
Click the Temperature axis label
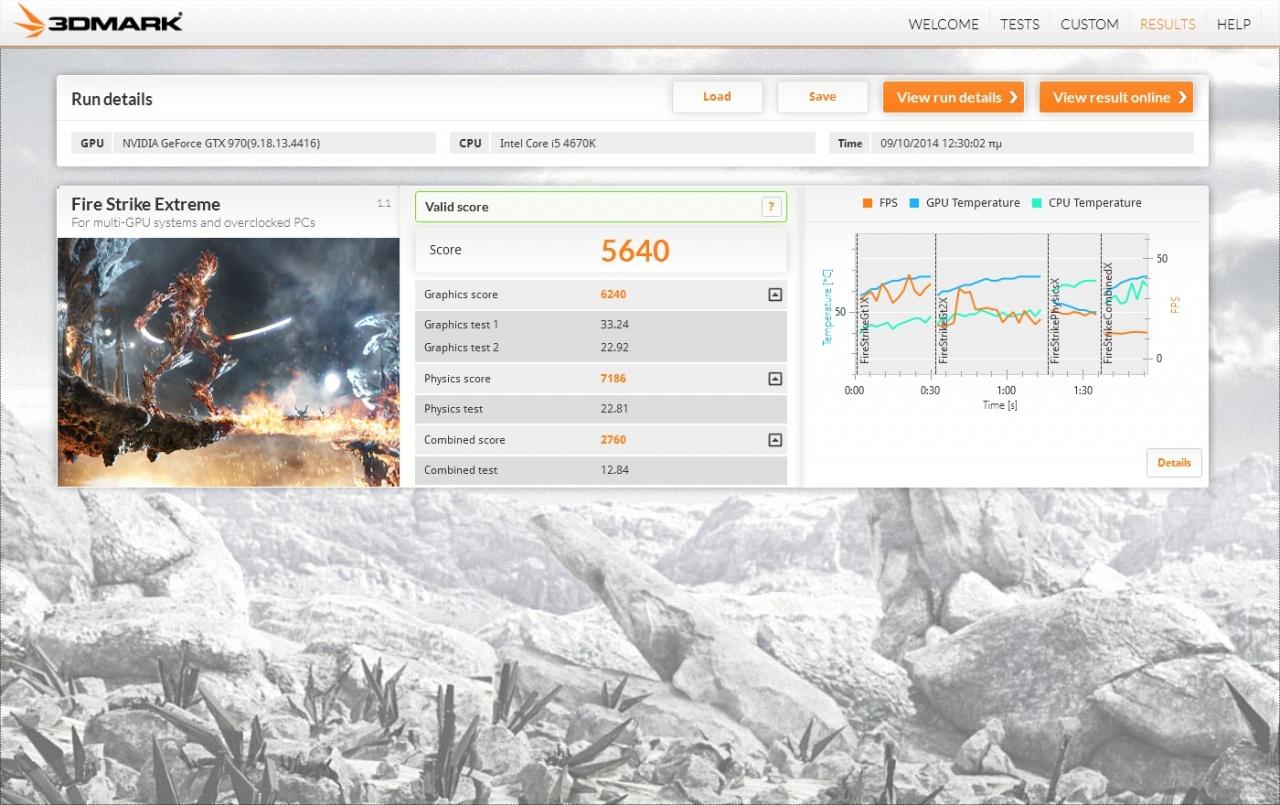827,307
